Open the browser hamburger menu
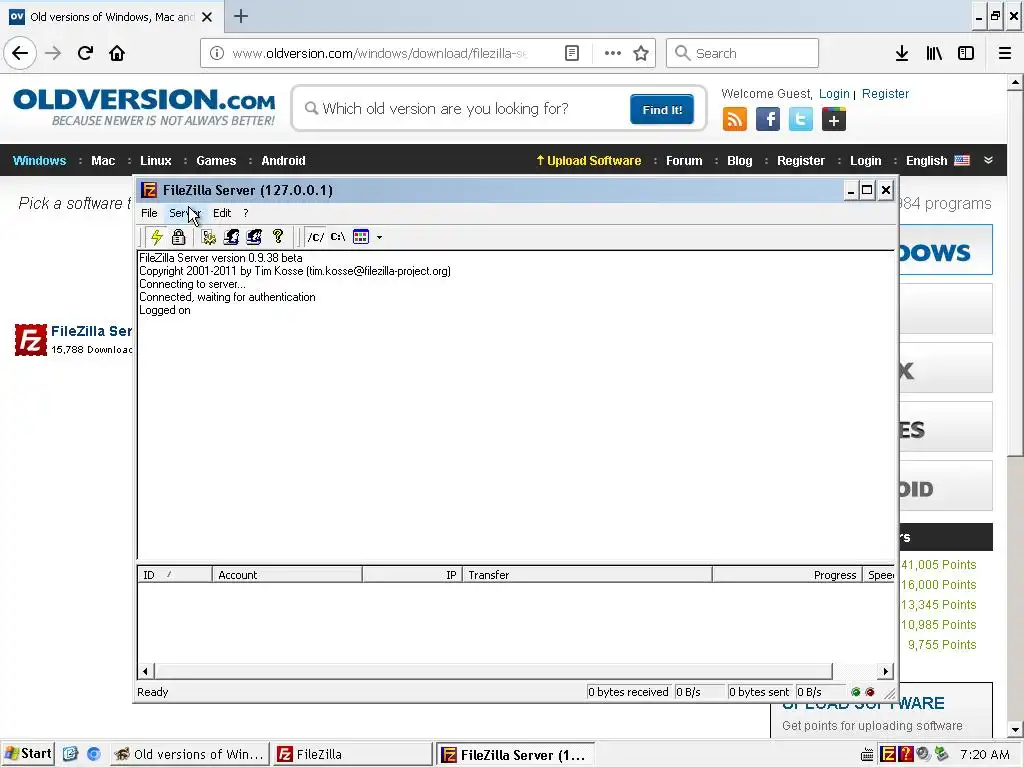 pyautogui.click(x=1005, y=53)
